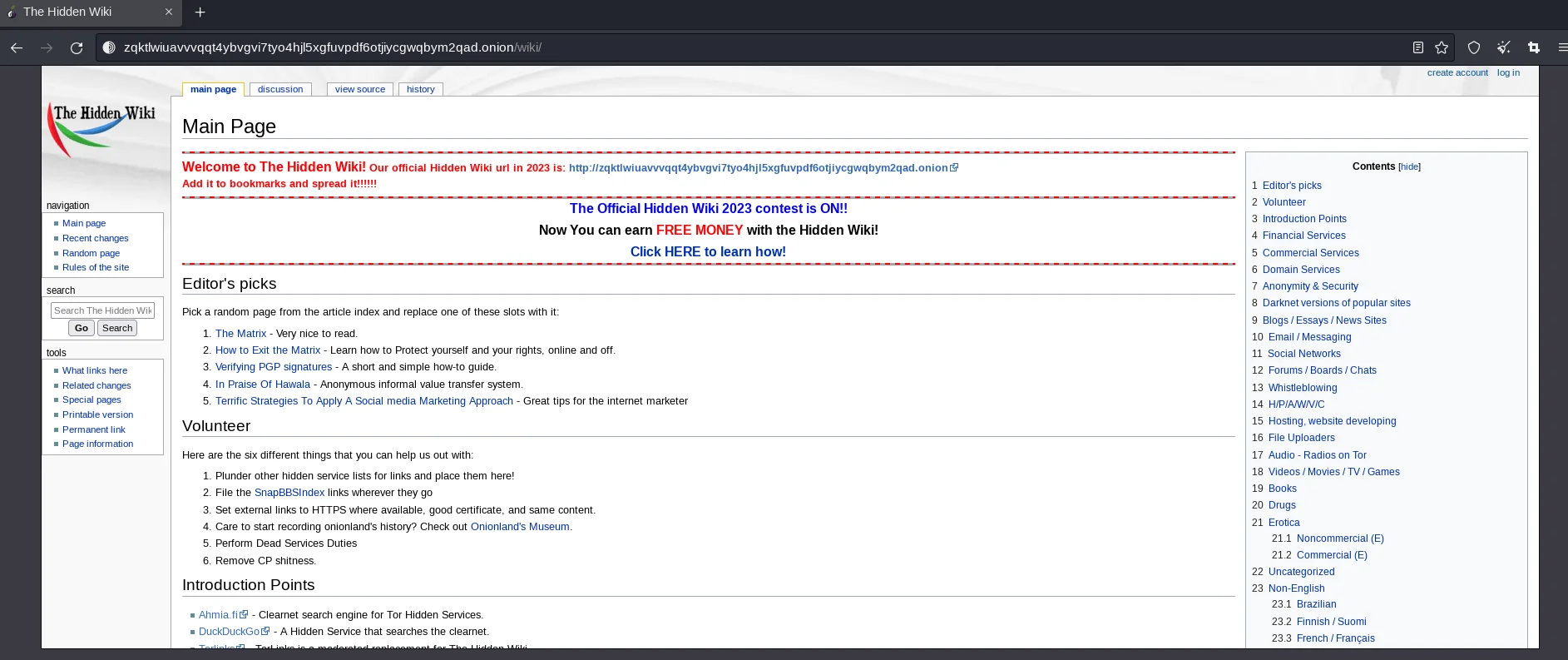Jump to Non-English in Contents
Viewport: 1568px width, 660px height.
[1297, 588]
